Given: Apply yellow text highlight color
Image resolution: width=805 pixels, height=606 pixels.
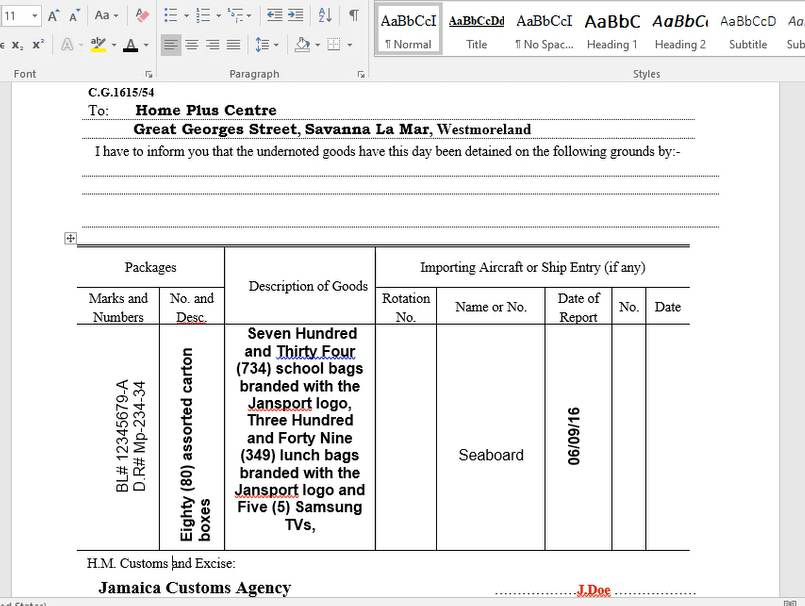Looking at the screenshot, I should point(96,45).
